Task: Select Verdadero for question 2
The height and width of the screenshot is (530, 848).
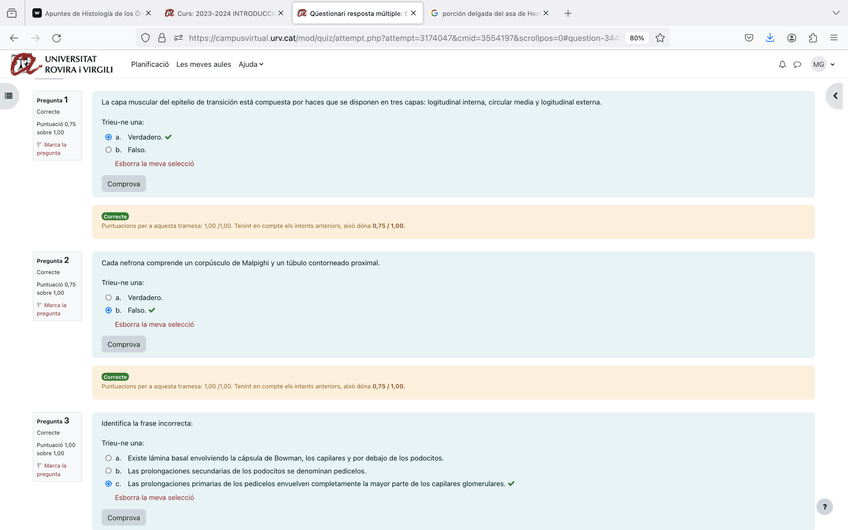Action: click(x=108, y=297)
